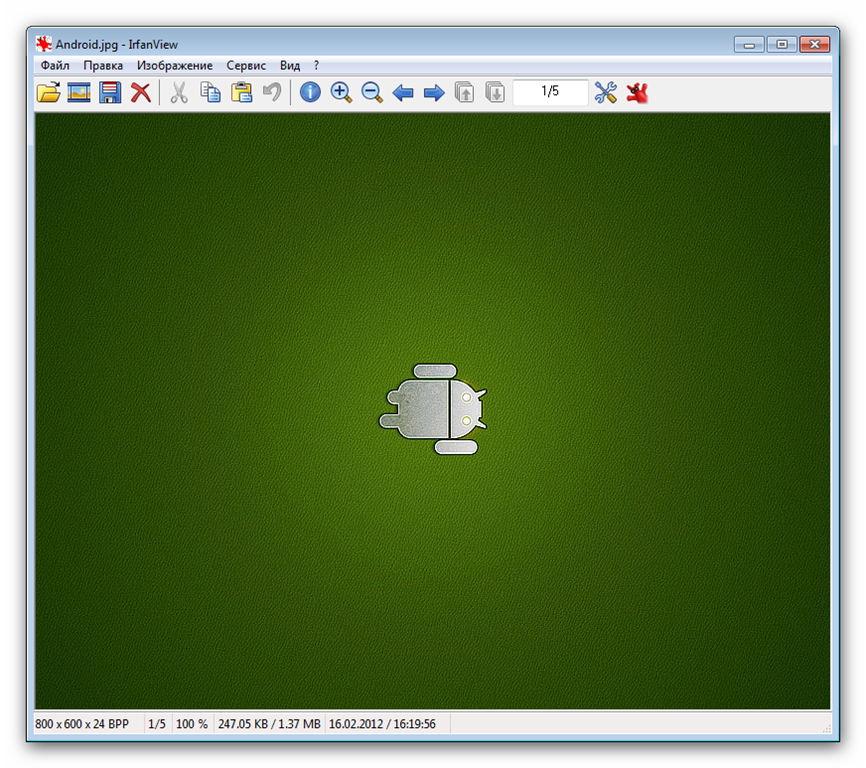Click the Android robot in the image

[x=433, y=408]
